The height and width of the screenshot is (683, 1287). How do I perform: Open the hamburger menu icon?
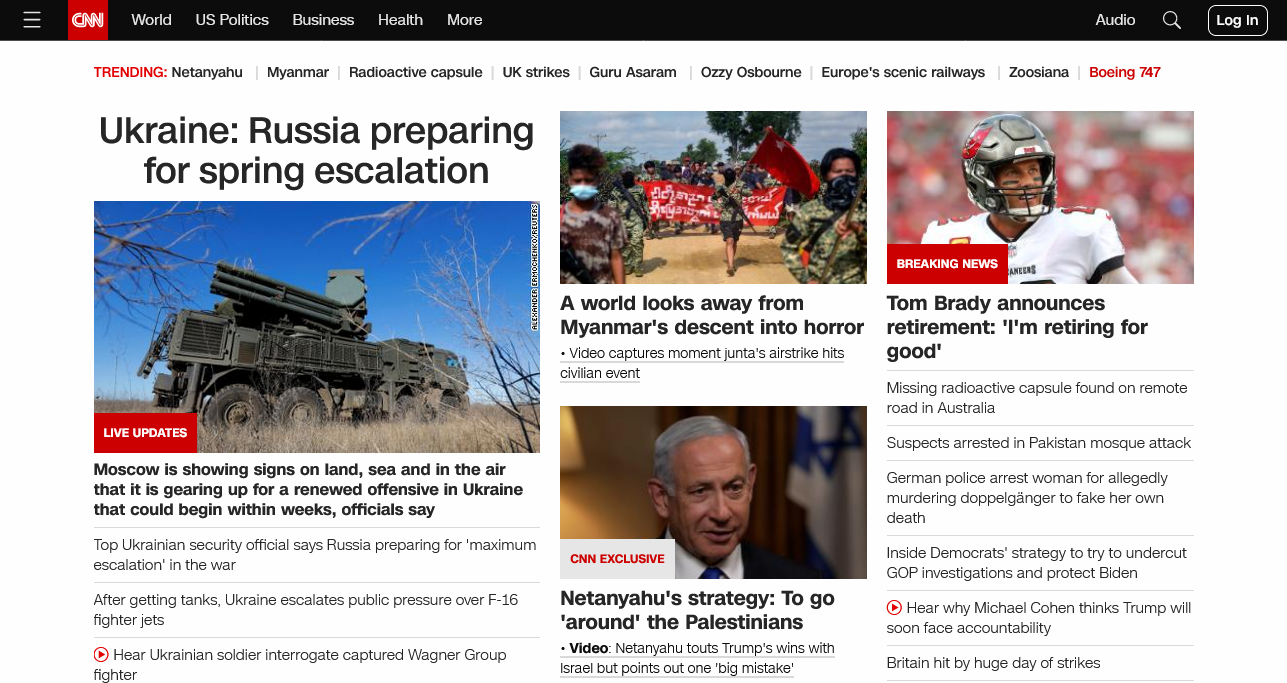click(32, 20)
